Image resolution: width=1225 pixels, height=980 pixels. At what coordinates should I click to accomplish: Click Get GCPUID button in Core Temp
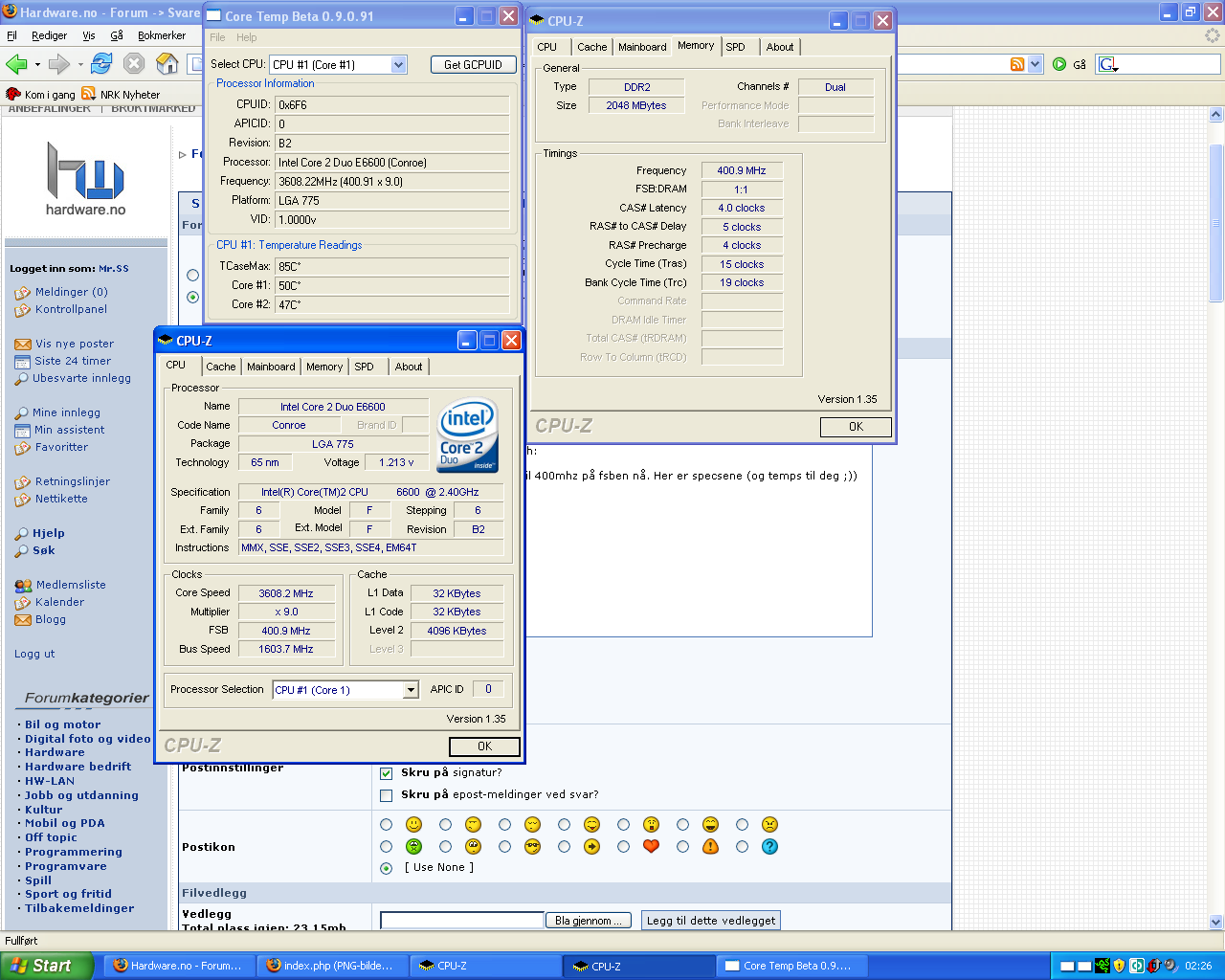(x=473, y=64)
